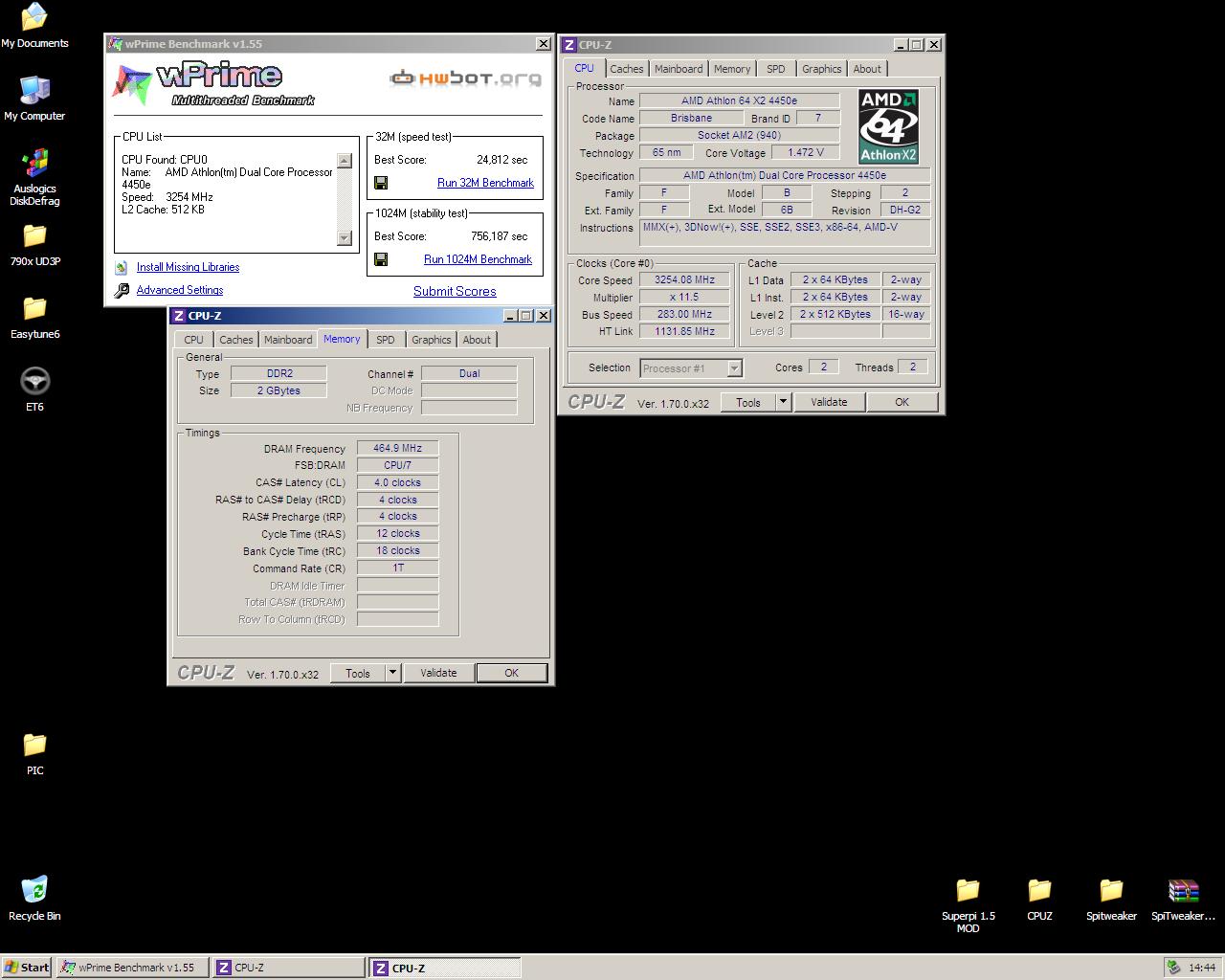Click save icon next to Run 1024M Benchmark

tap(381, 259)
